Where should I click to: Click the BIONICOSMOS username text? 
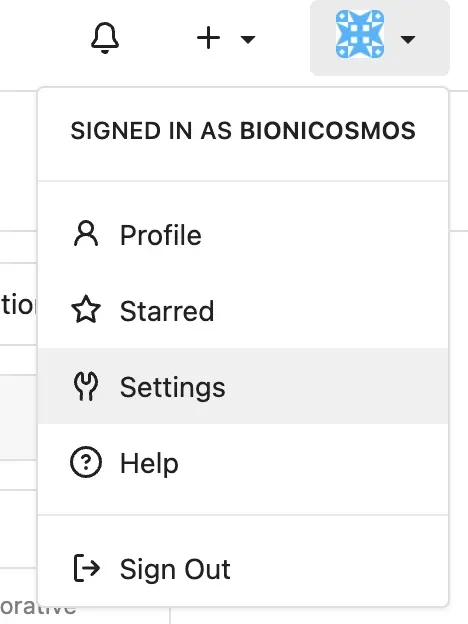click(328, 131)
